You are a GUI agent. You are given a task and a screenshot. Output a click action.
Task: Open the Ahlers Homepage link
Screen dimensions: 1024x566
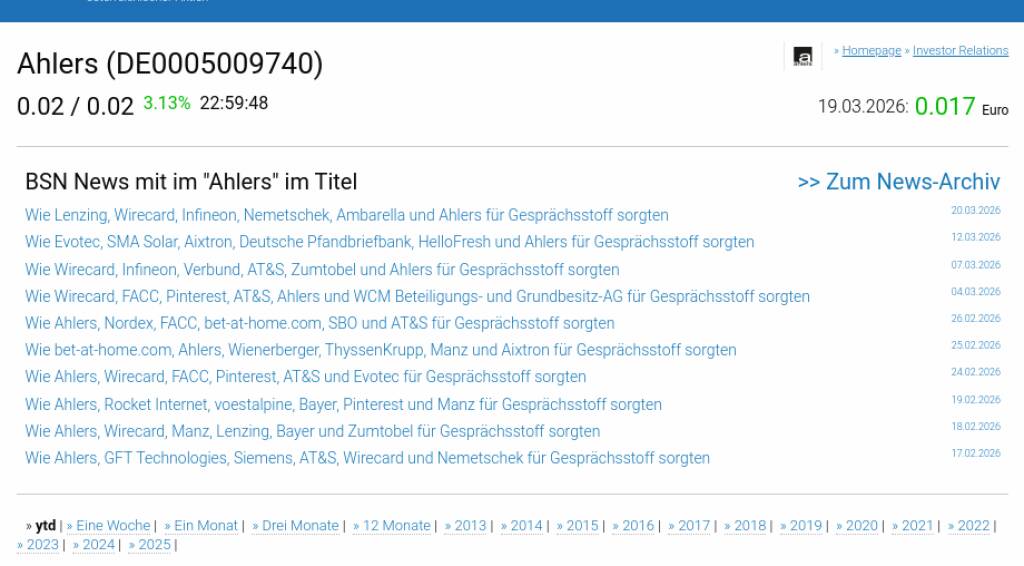click(871, 51)
